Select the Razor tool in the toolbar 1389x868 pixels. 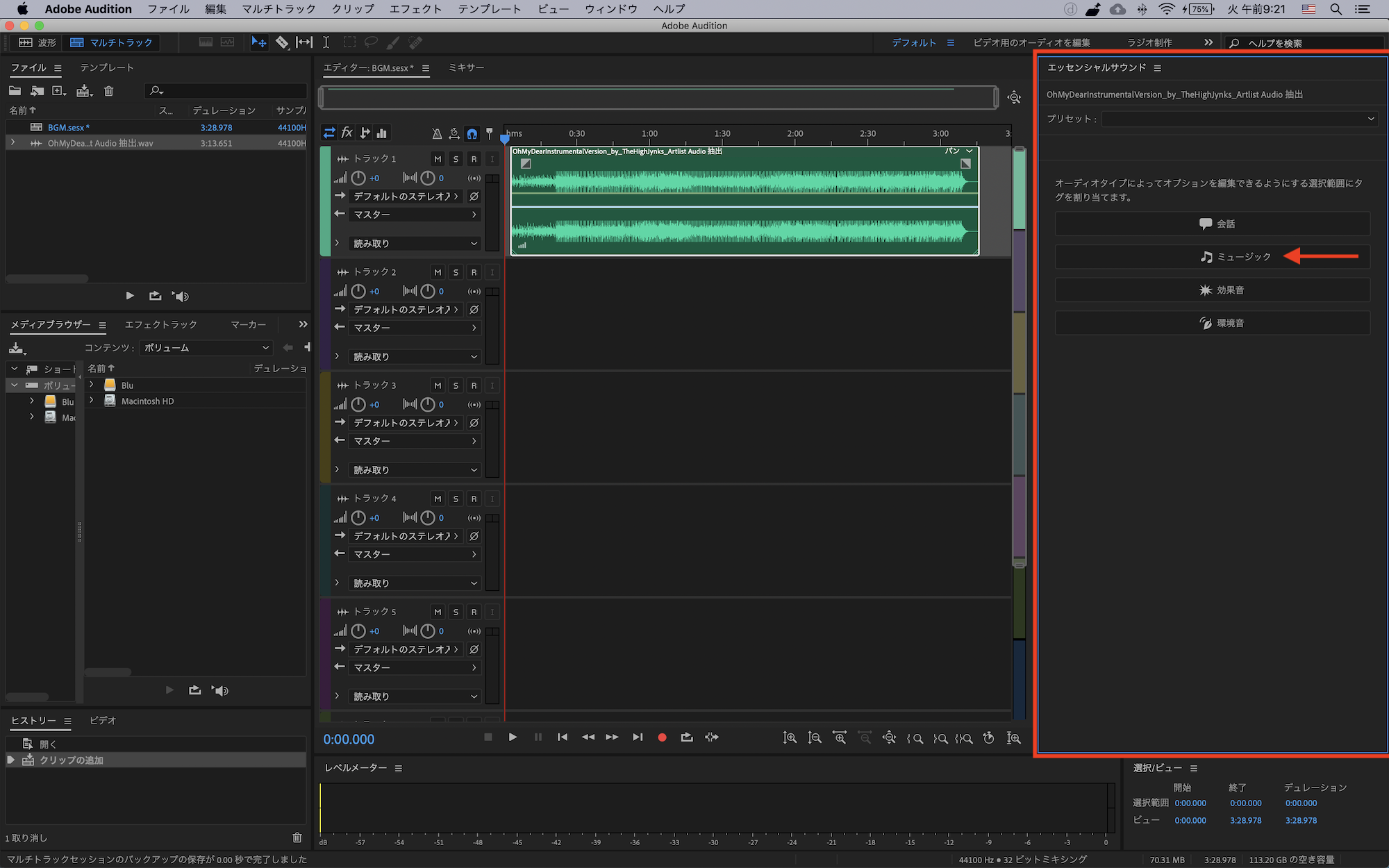tap(282, 42)
